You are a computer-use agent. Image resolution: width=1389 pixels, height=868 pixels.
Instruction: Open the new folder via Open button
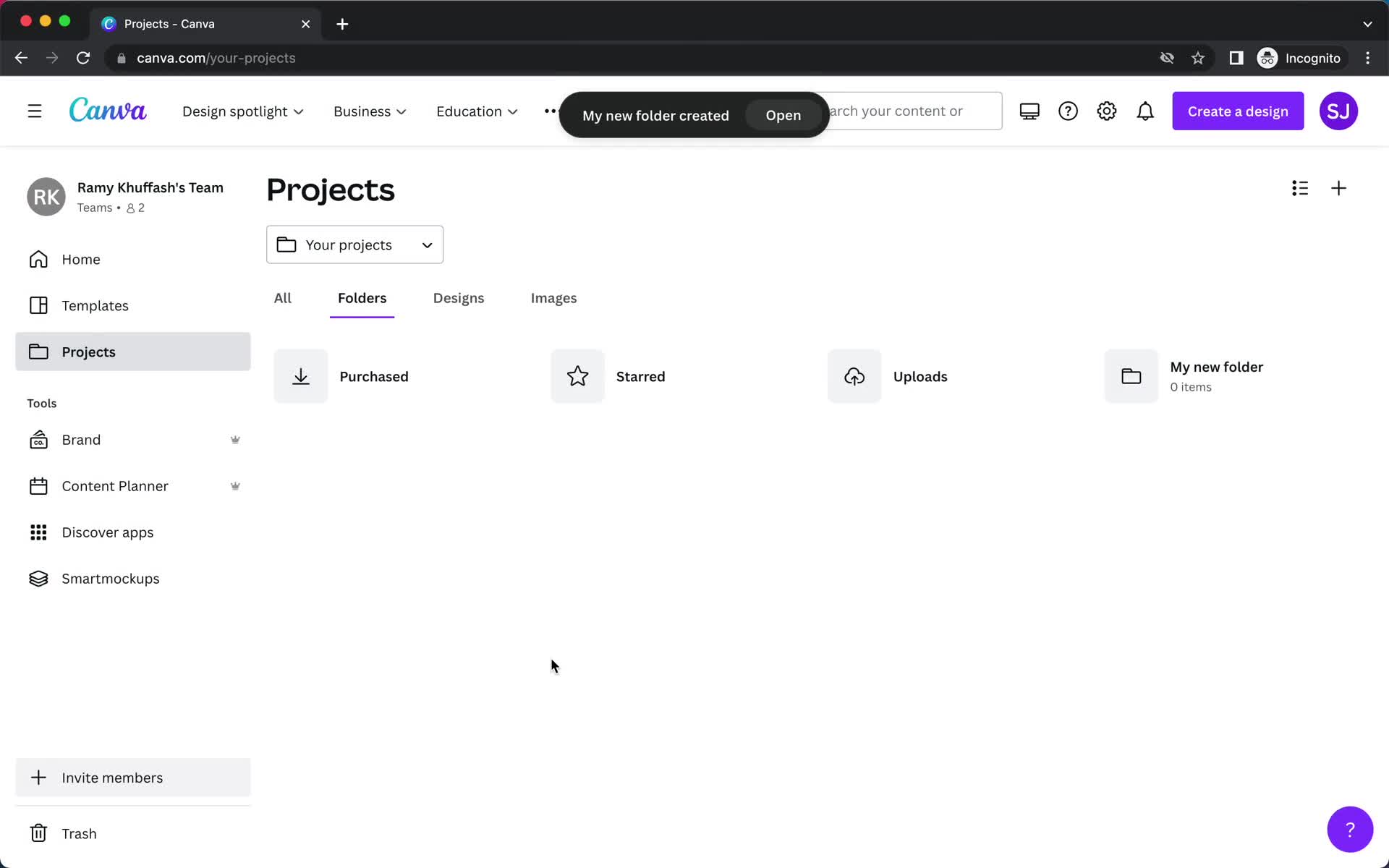(783, 114)
